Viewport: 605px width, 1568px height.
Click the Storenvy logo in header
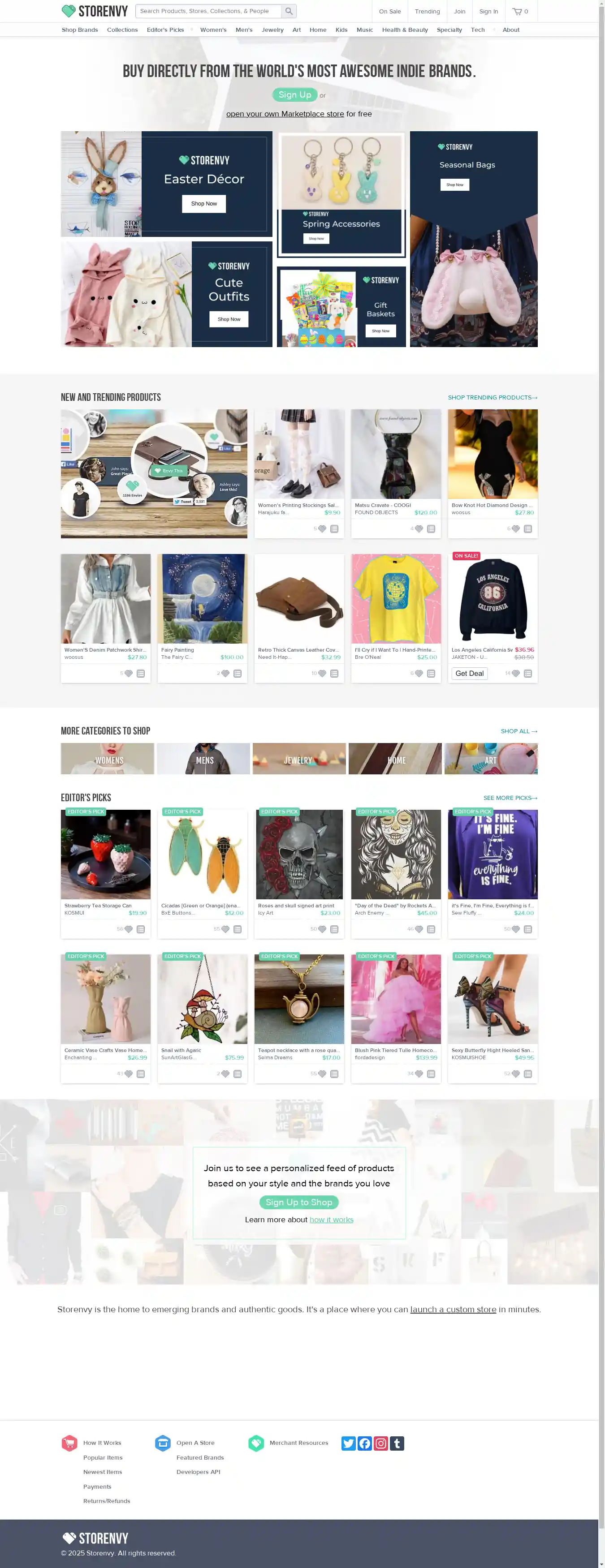(95, 11)
